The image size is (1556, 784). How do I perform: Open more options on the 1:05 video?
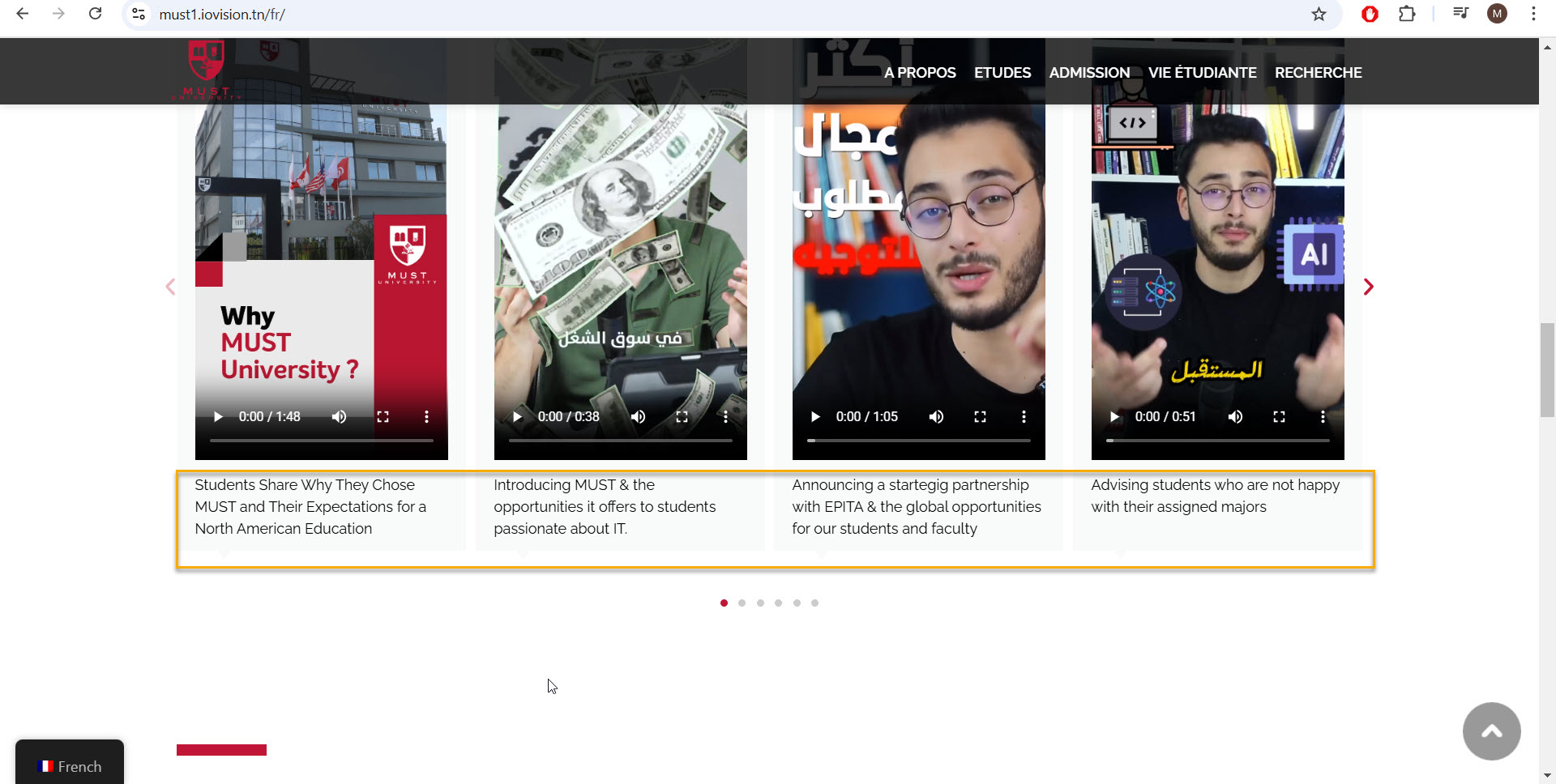pos(1024,416)
